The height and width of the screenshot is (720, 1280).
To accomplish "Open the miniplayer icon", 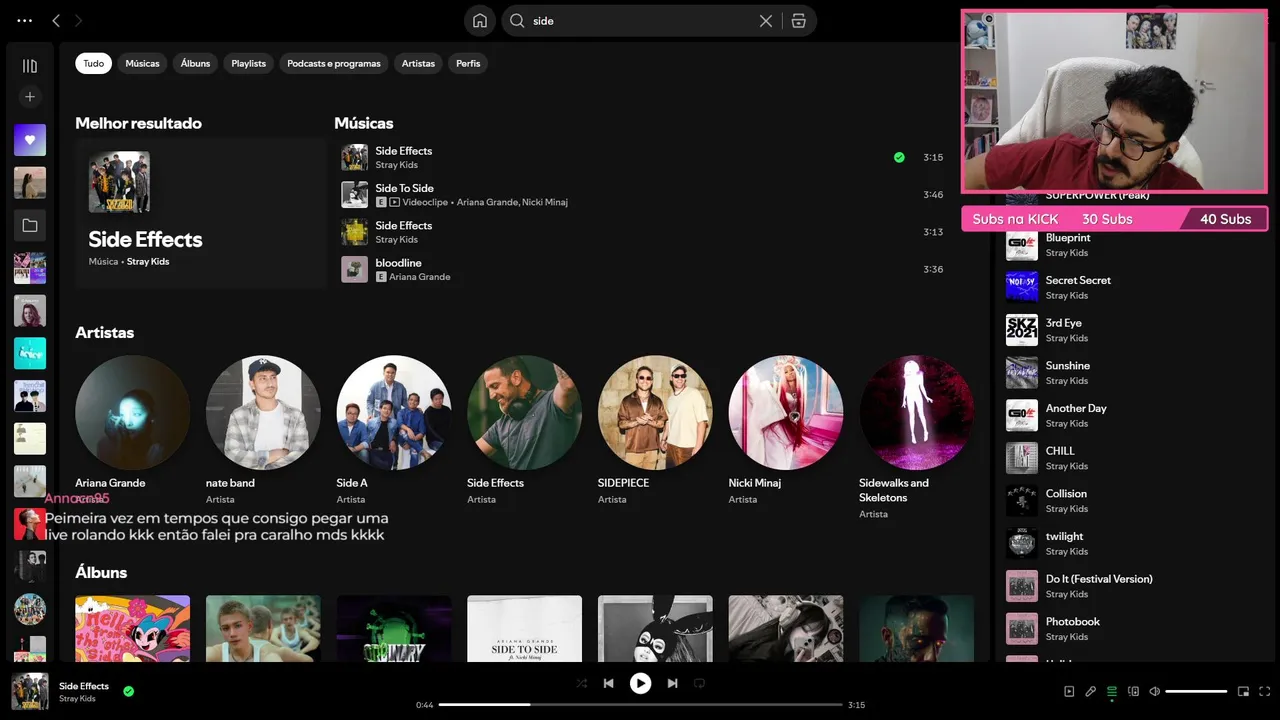I will pos(1243,691).
